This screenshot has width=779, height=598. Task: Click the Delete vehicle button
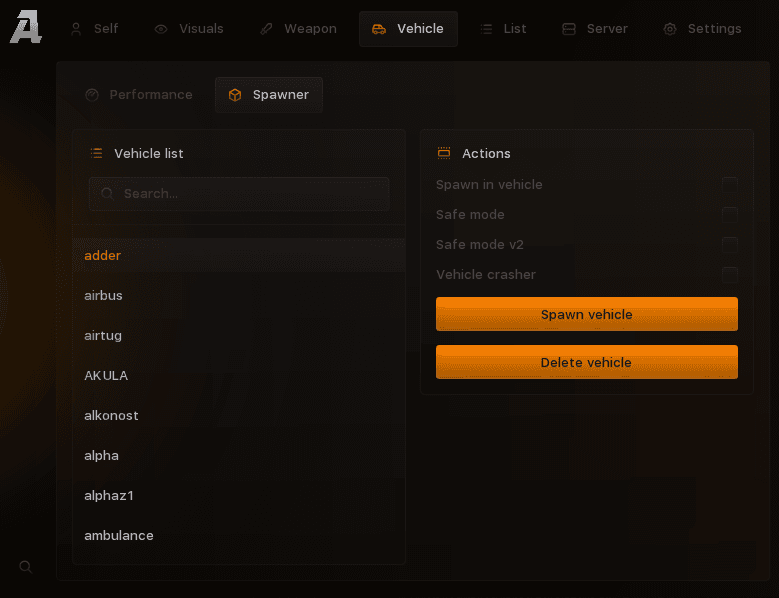click(587, 362)
